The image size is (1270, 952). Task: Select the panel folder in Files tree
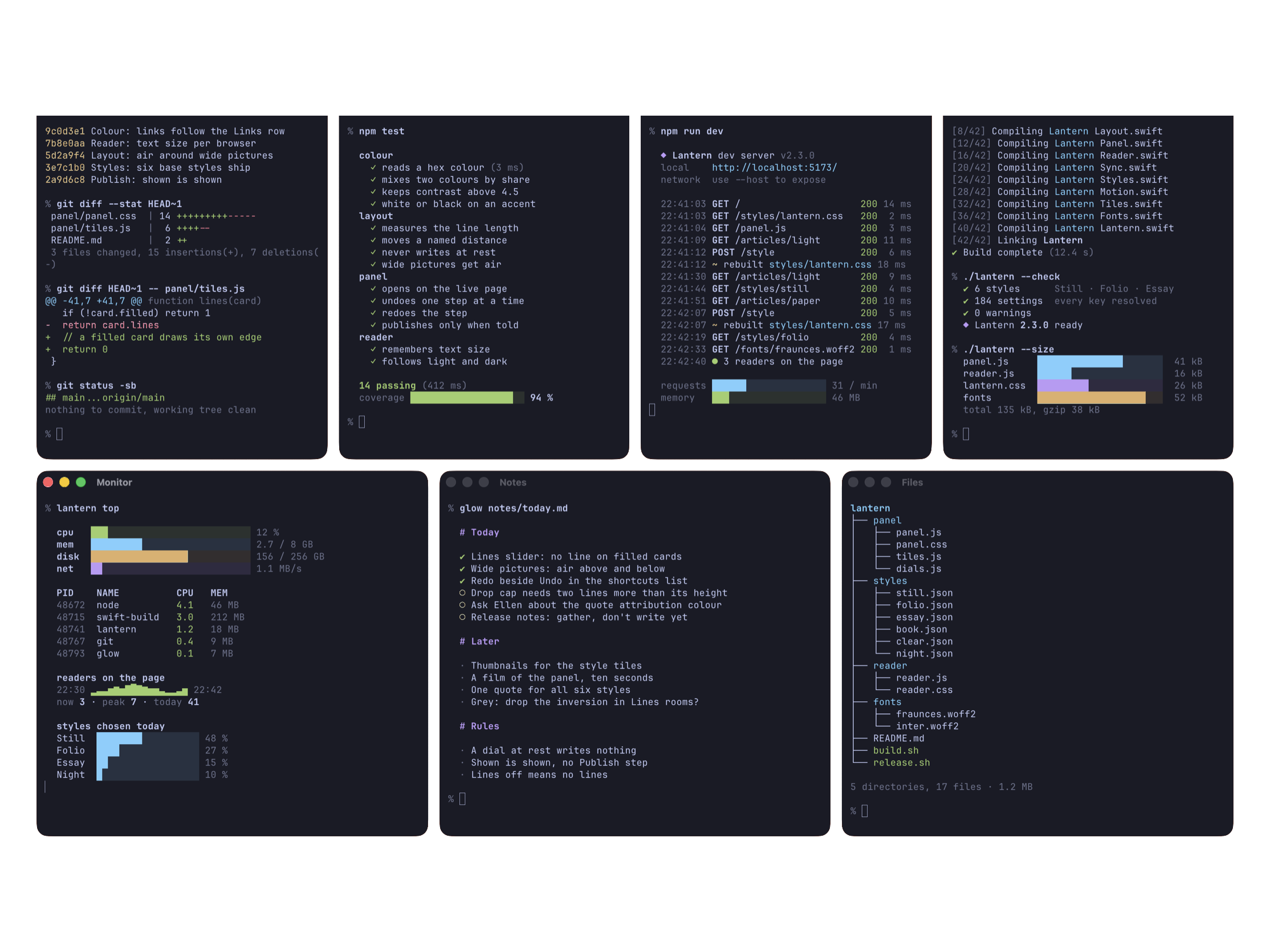point(887,521)
